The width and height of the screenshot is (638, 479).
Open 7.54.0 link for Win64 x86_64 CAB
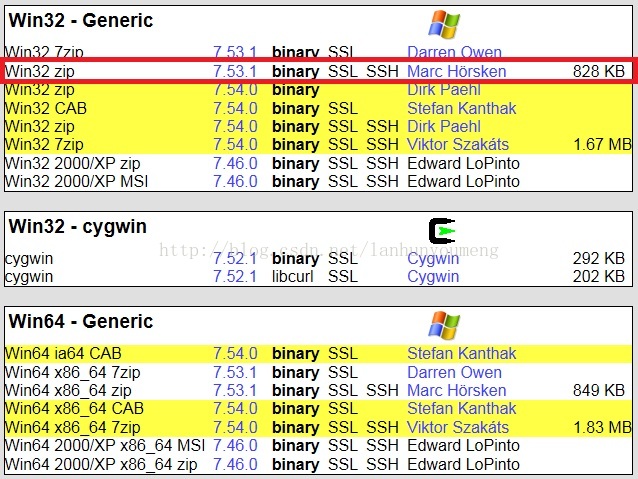pyautogui.click(x=235, y=408)
